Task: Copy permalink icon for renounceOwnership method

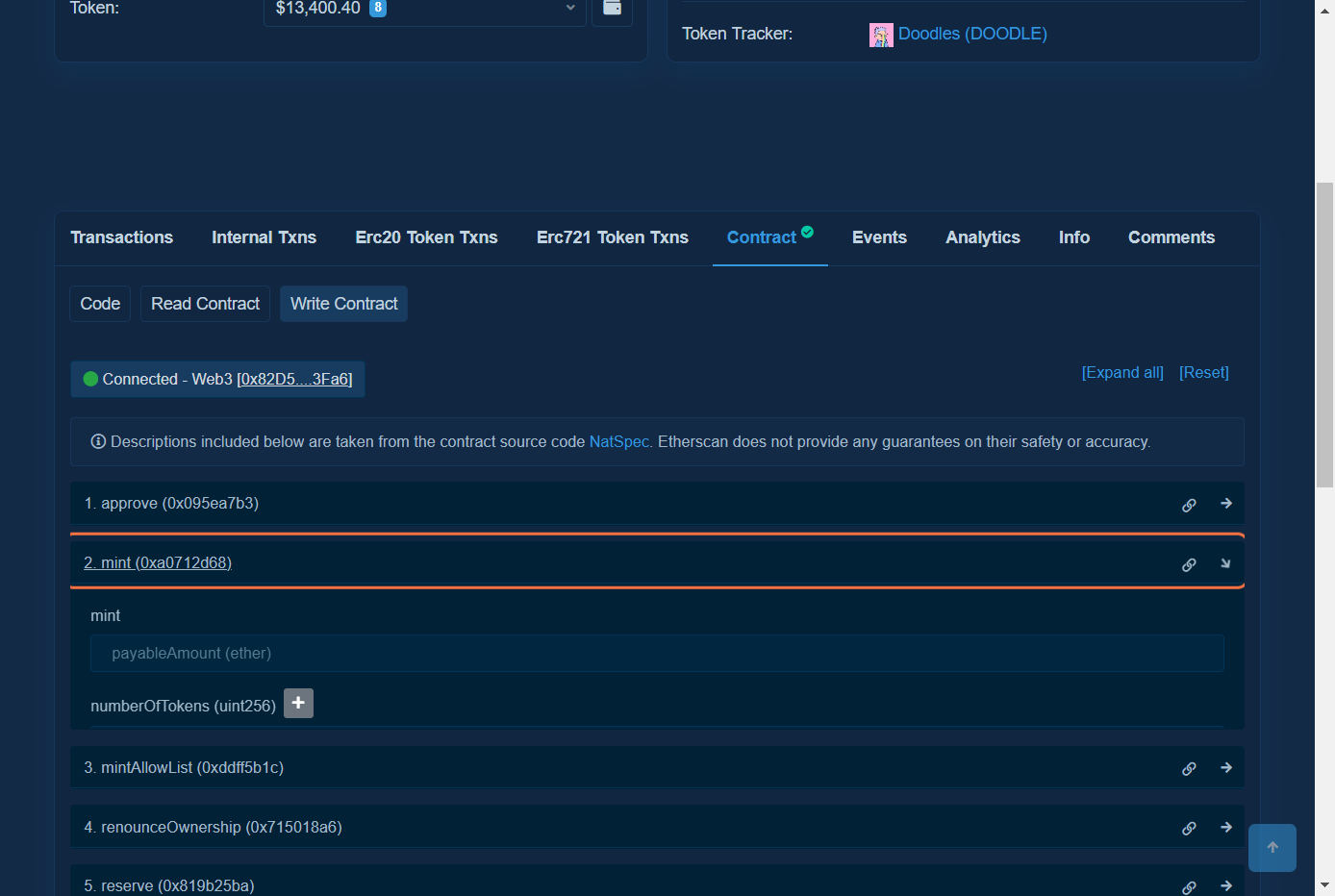Action: tap(1189, 828)
